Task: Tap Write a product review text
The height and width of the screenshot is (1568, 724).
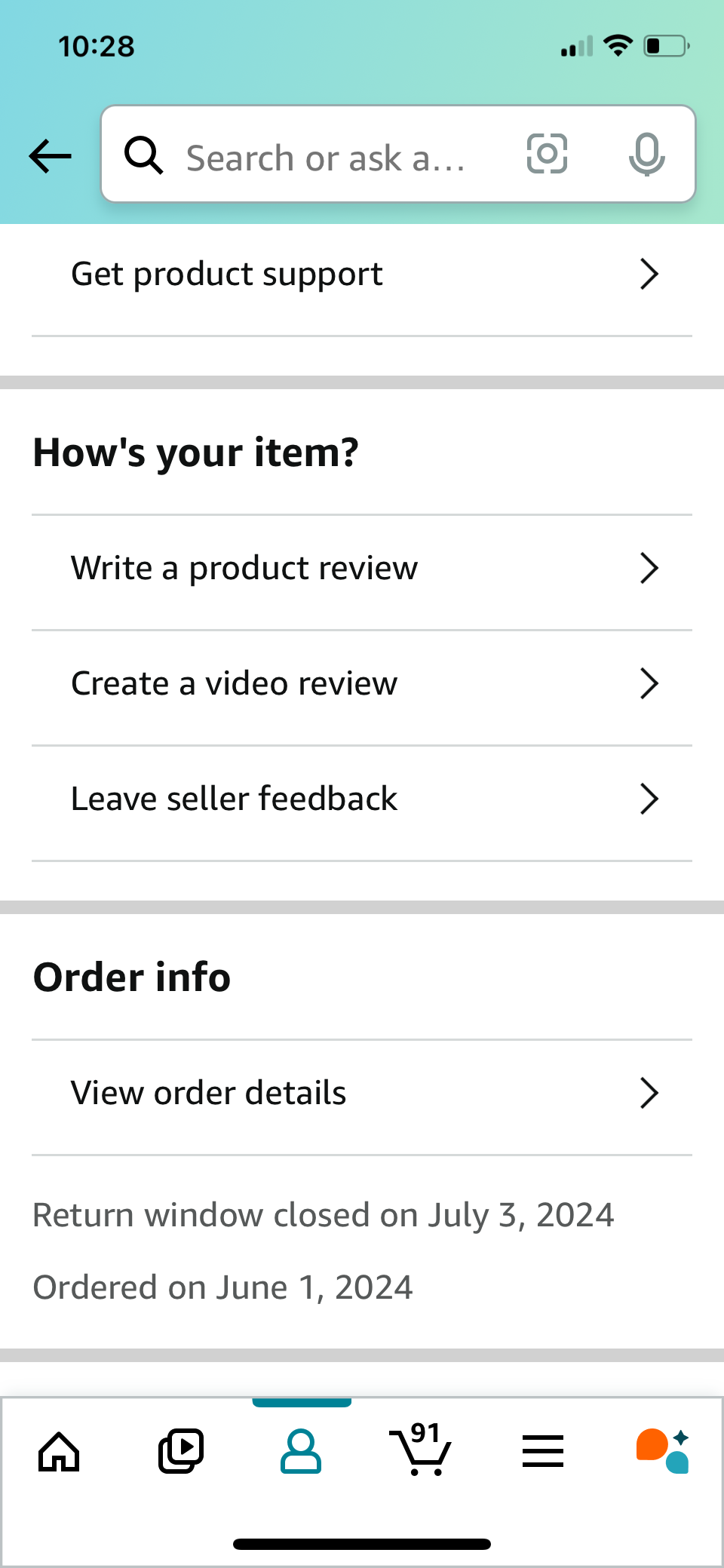Action: [x=244, y=568]
